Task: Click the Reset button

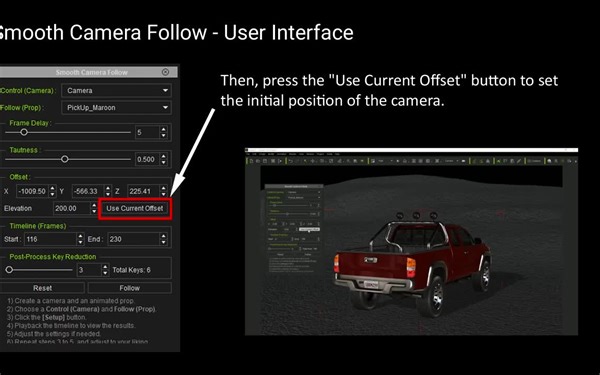Action: 42,288
